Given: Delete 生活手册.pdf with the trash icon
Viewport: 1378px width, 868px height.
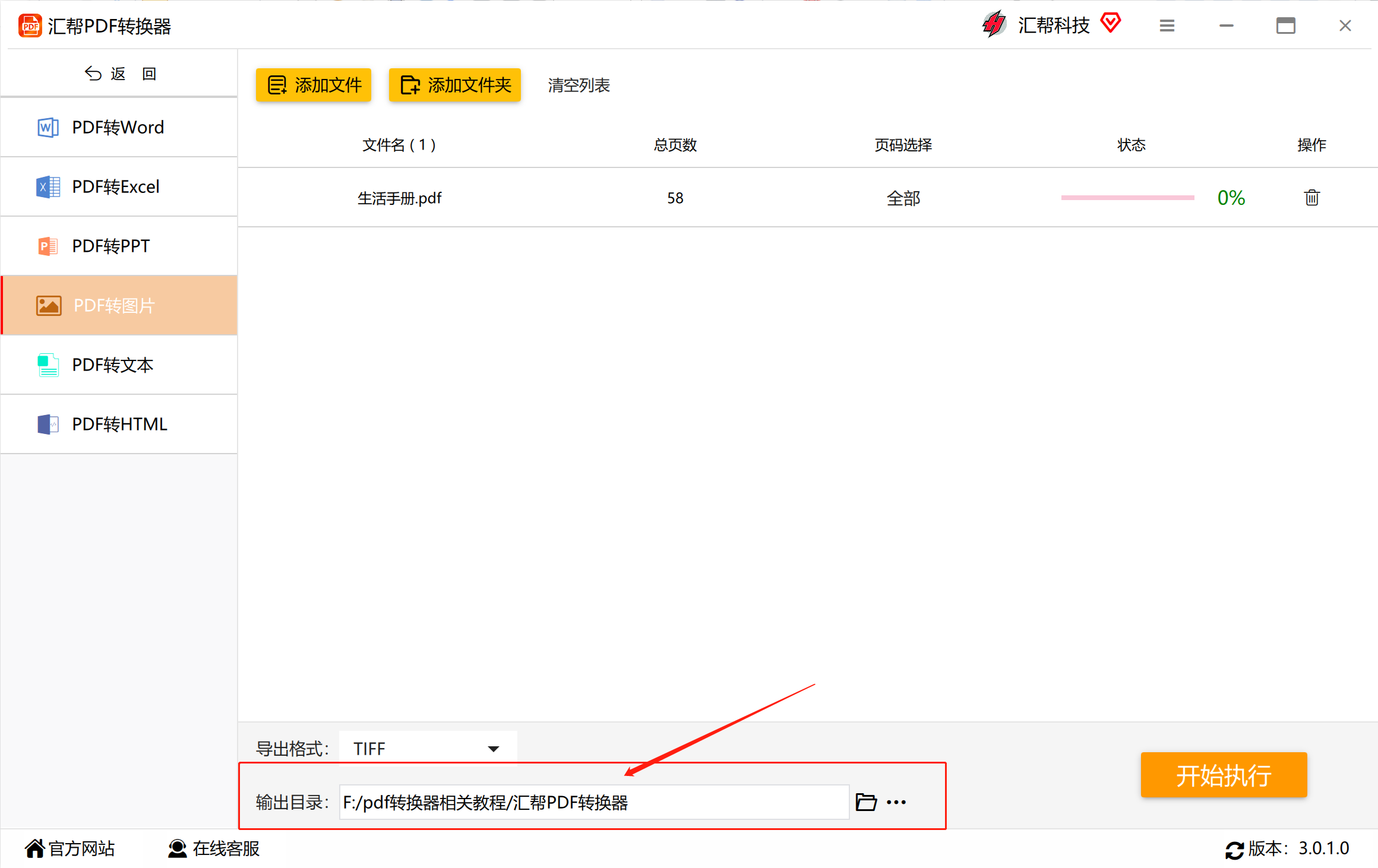Looking at the screenshot, I should (x=1311, y=198).
